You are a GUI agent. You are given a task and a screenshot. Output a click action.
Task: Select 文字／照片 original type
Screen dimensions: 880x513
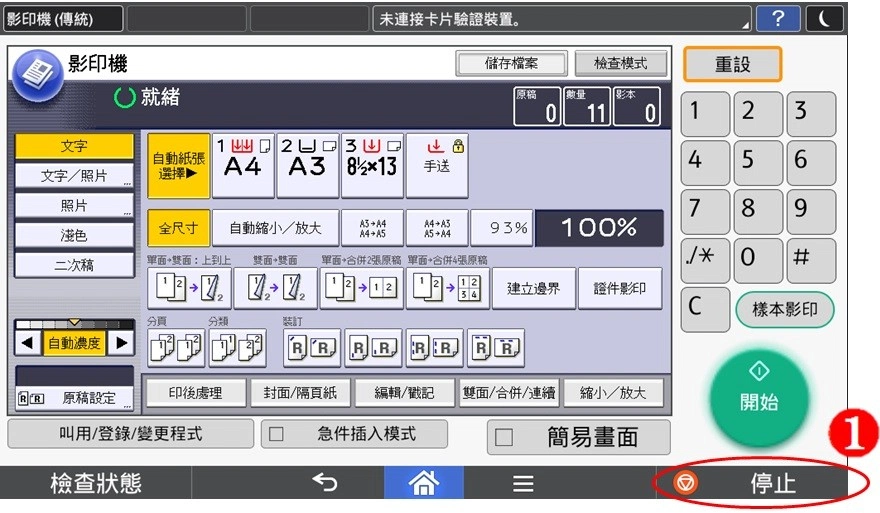point(74,176)
